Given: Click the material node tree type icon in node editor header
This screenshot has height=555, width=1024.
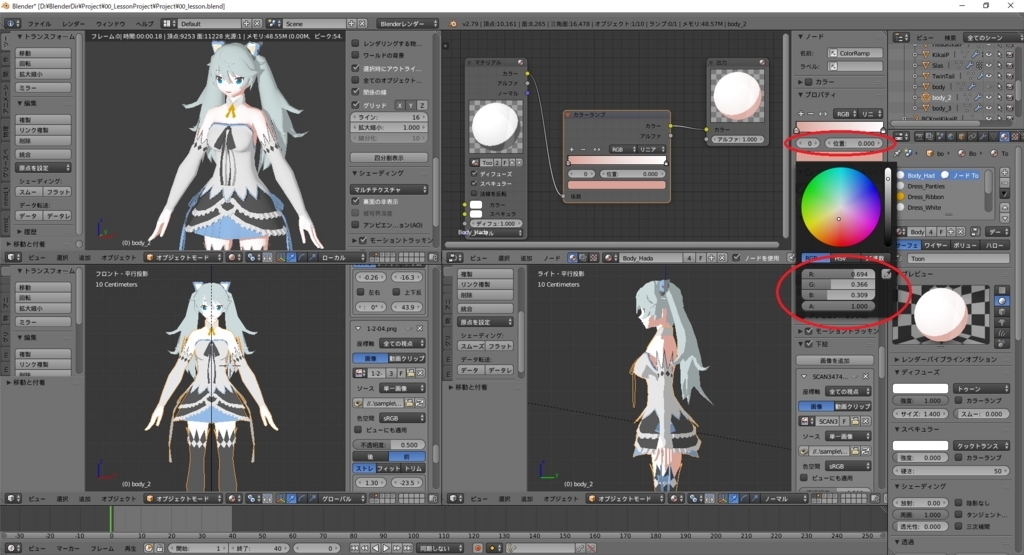Looking at the screenshot, I should [x=573, y=258].
